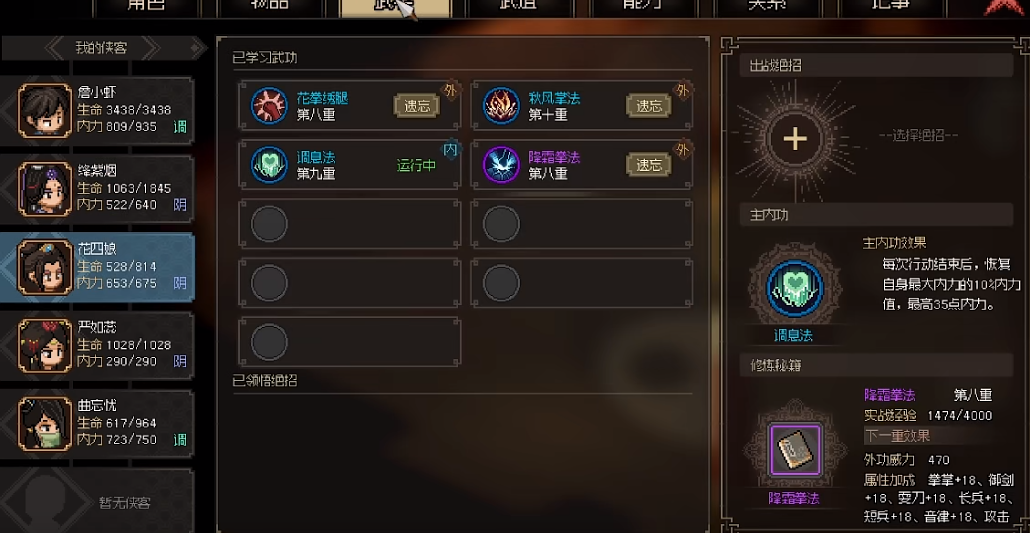Toggle the 运行中 status of 调息法
The image size is (1030, 533).
click(x=416, y=166)
